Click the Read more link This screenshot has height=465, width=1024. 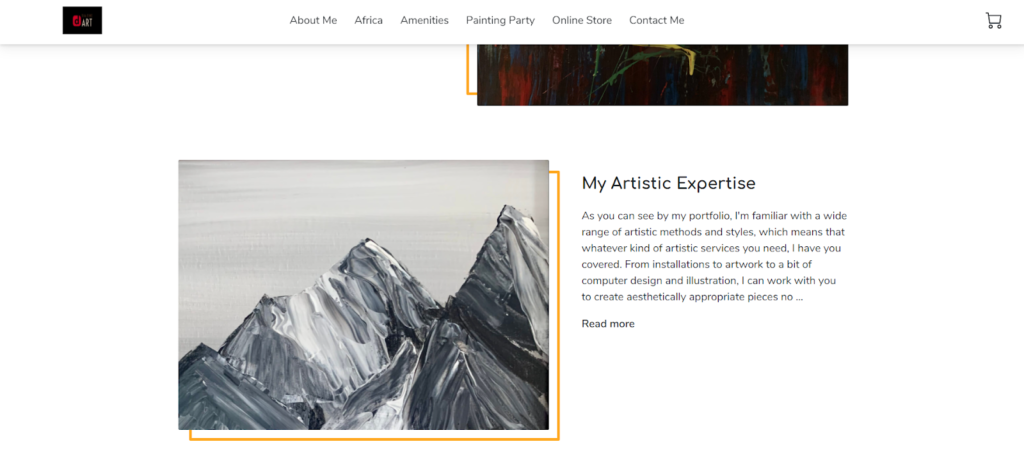(608, 324)
